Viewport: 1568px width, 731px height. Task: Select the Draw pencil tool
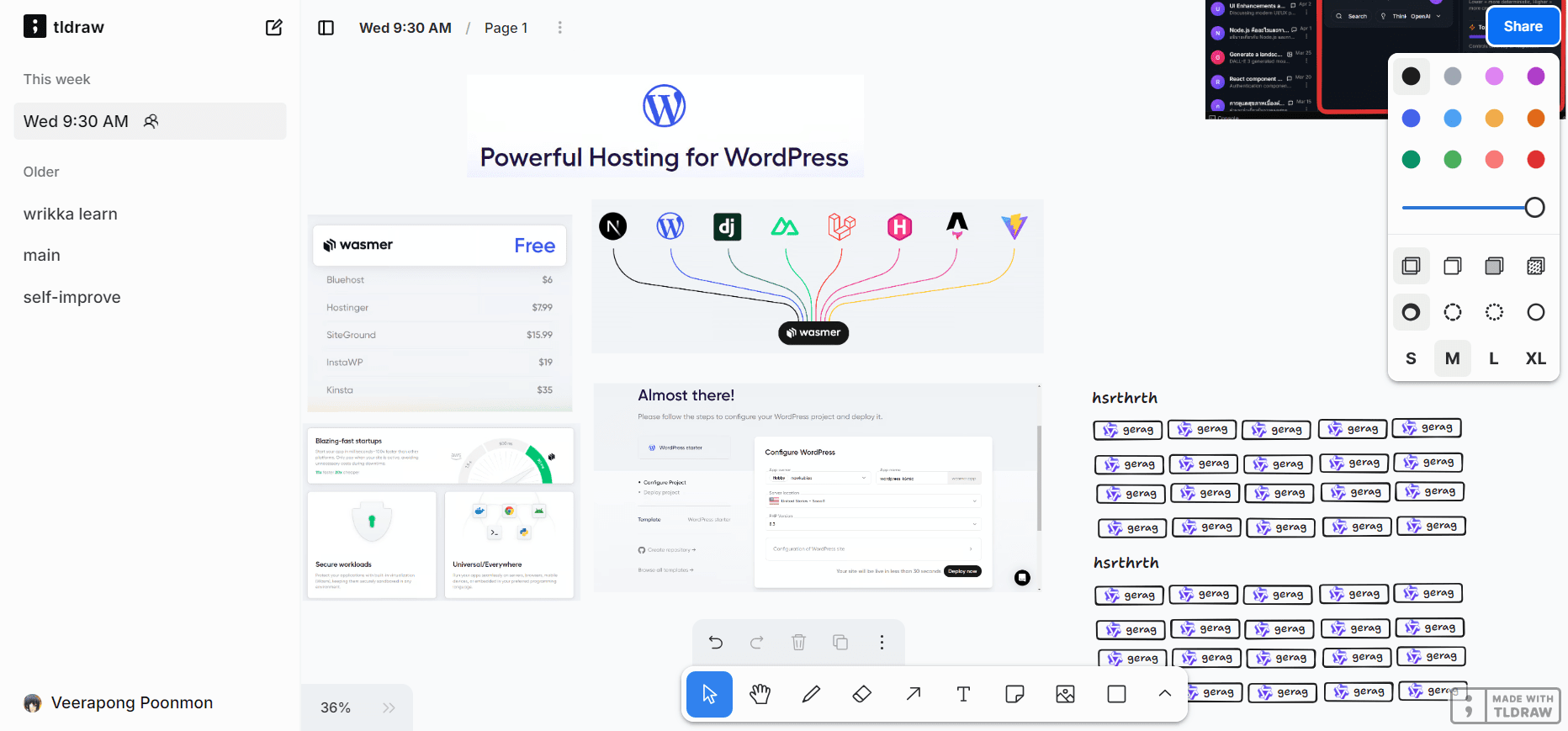tap(811, 694)
